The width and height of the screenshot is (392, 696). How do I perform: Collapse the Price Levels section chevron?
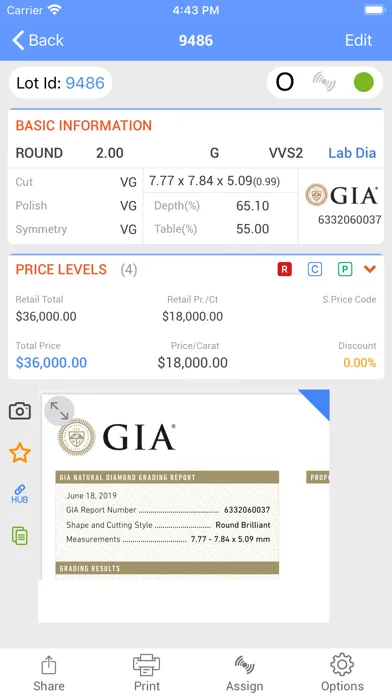pos(370,269)
